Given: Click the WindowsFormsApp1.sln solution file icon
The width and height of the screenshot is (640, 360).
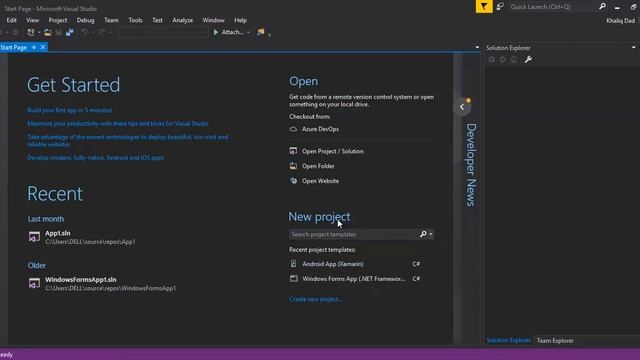Looking at the screenshot, I should tap(34, 283).
